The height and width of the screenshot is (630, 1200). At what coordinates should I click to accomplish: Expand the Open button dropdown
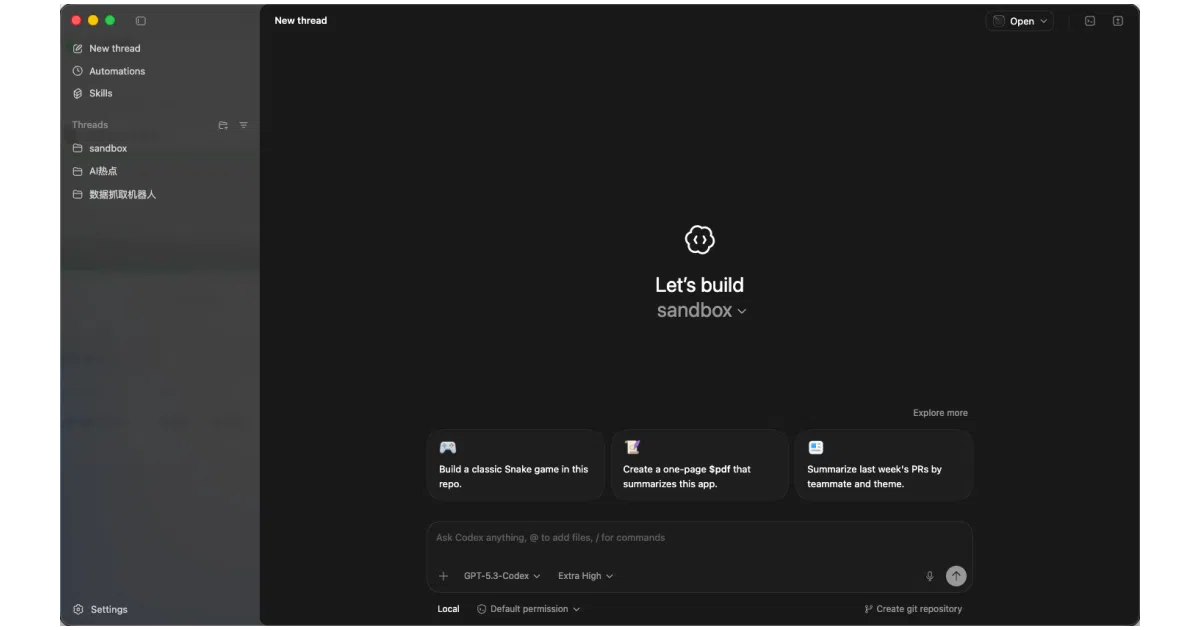pyautogui.click(x=1020, y=21)
